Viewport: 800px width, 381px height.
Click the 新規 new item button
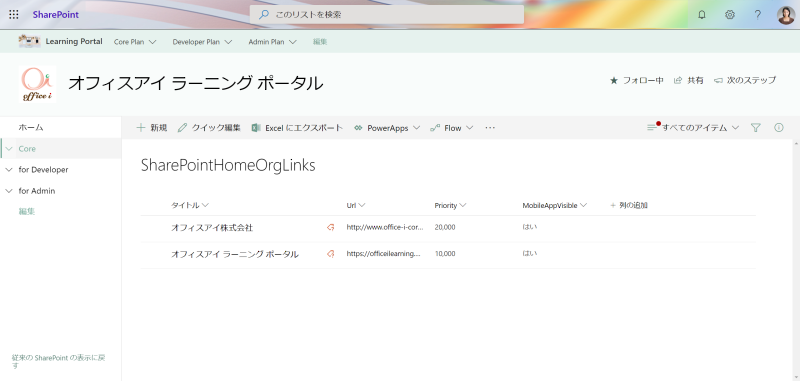(152, 128)
